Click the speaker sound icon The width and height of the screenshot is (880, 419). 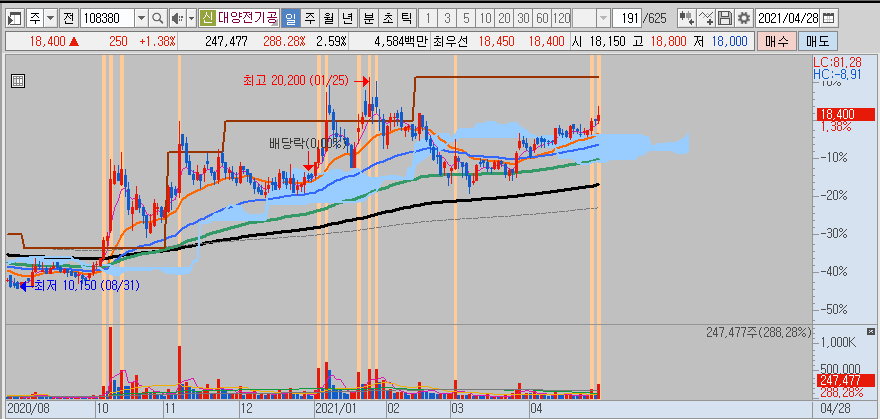coord(177,18)
